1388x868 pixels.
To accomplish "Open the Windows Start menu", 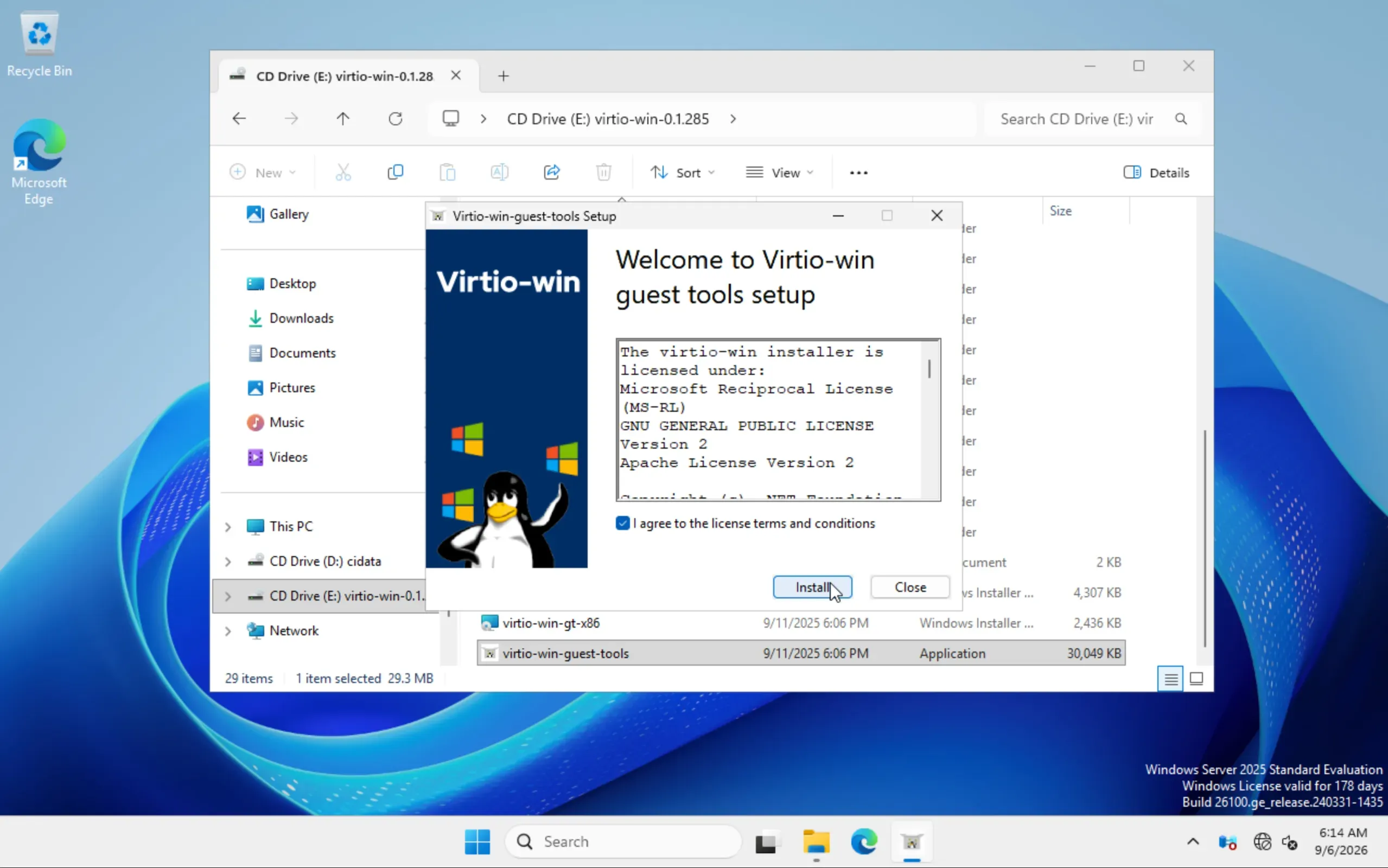I will [x=477, y=842].
